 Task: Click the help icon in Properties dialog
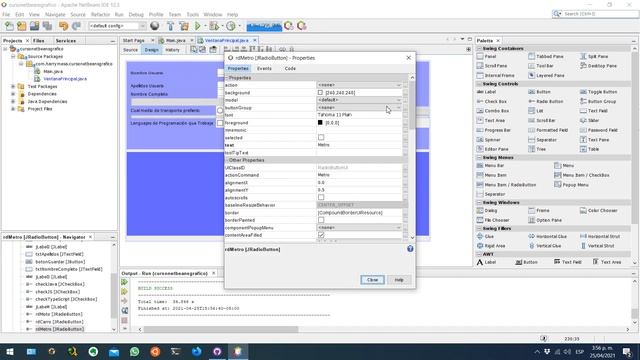410,249
